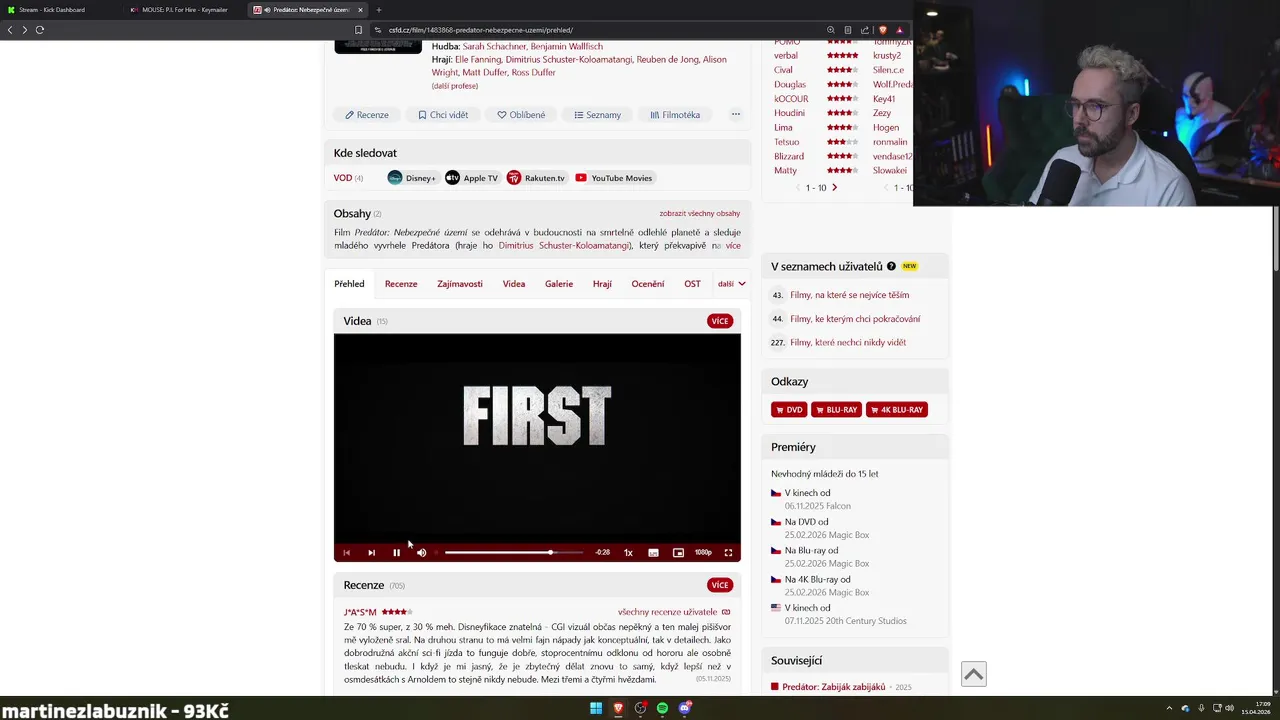This screenshot has height=720, width=1280.
Task: Open the Galerie tab
Action: point(559,284)
